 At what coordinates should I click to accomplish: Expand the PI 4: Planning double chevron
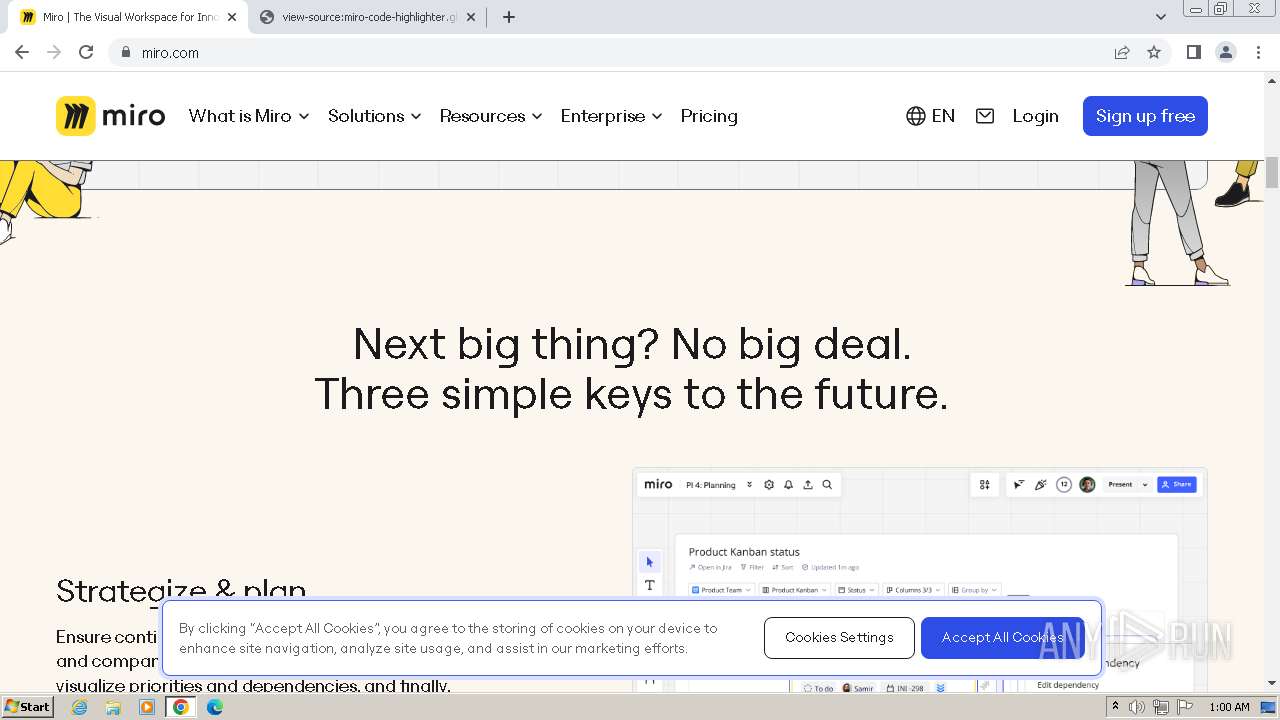click(x=749, y=485)
